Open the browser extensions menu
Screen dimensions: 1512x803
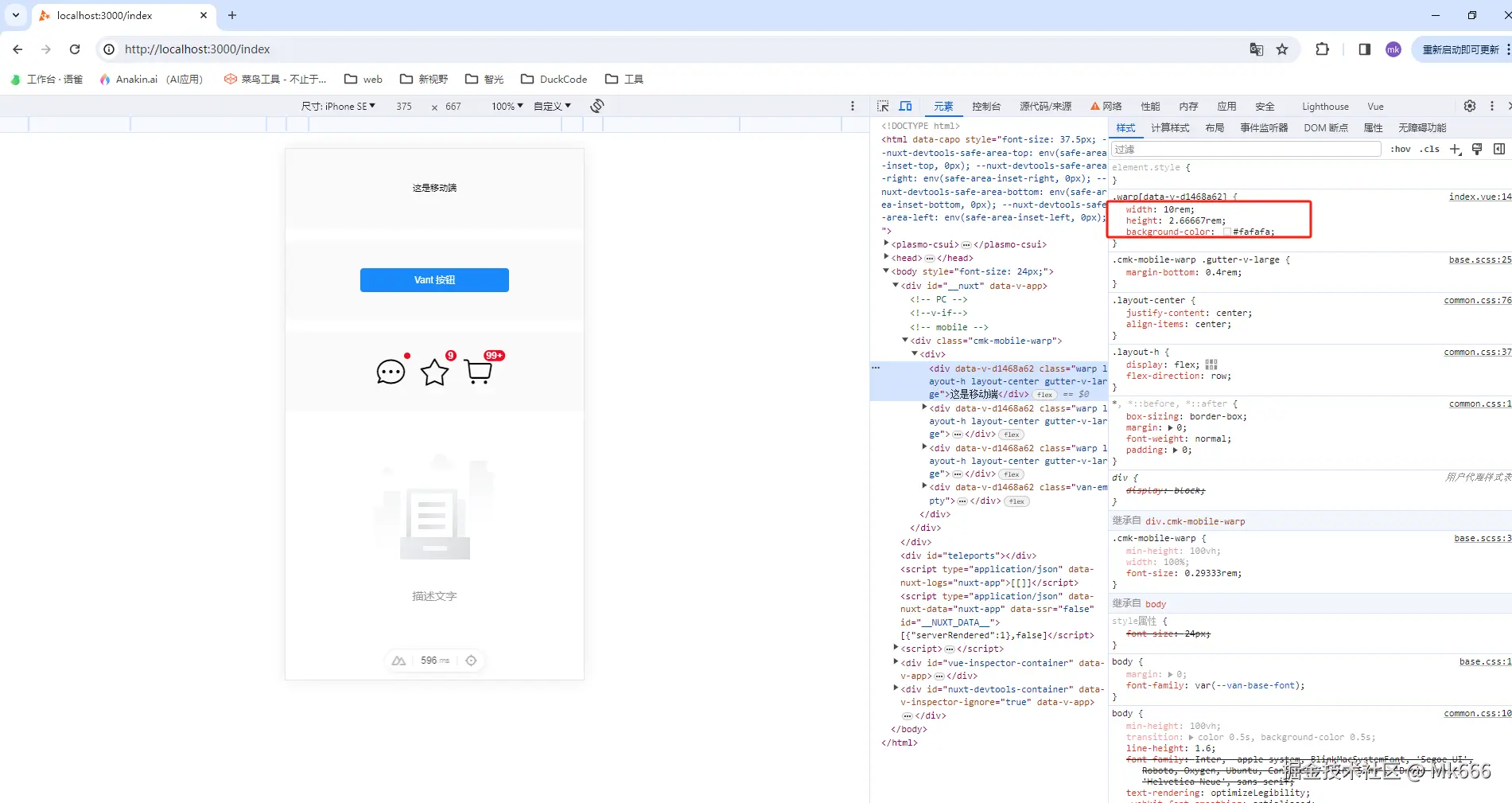tap(1322, 49)
